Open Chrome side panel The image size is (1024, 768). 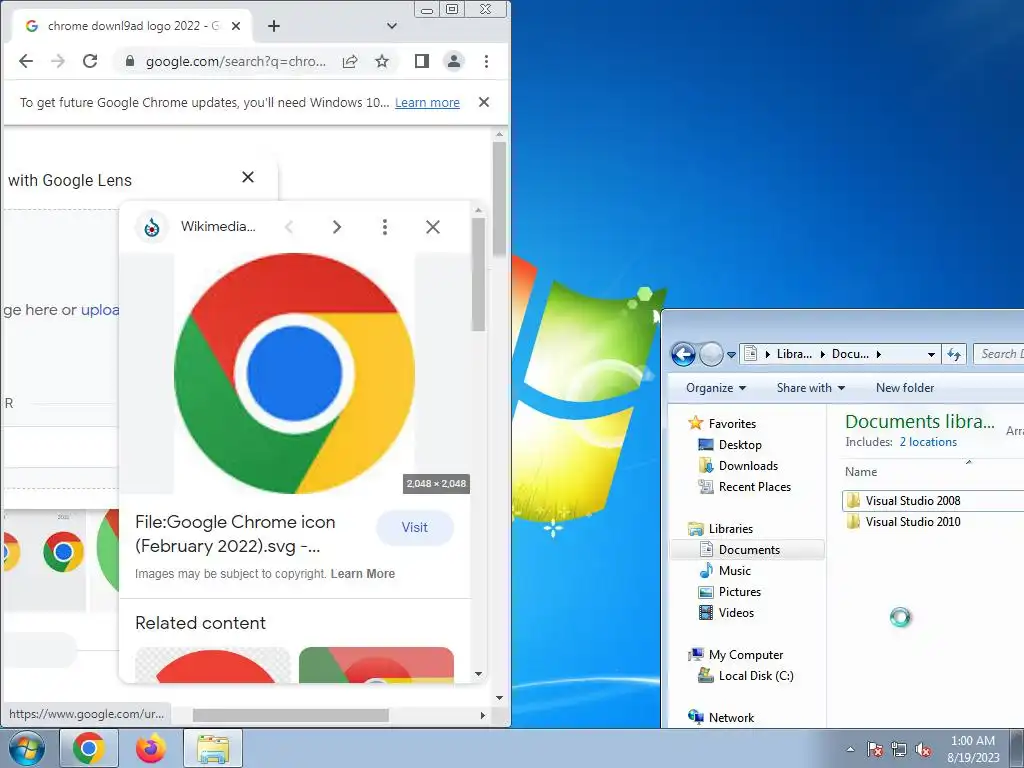click(x=422, y=61)
